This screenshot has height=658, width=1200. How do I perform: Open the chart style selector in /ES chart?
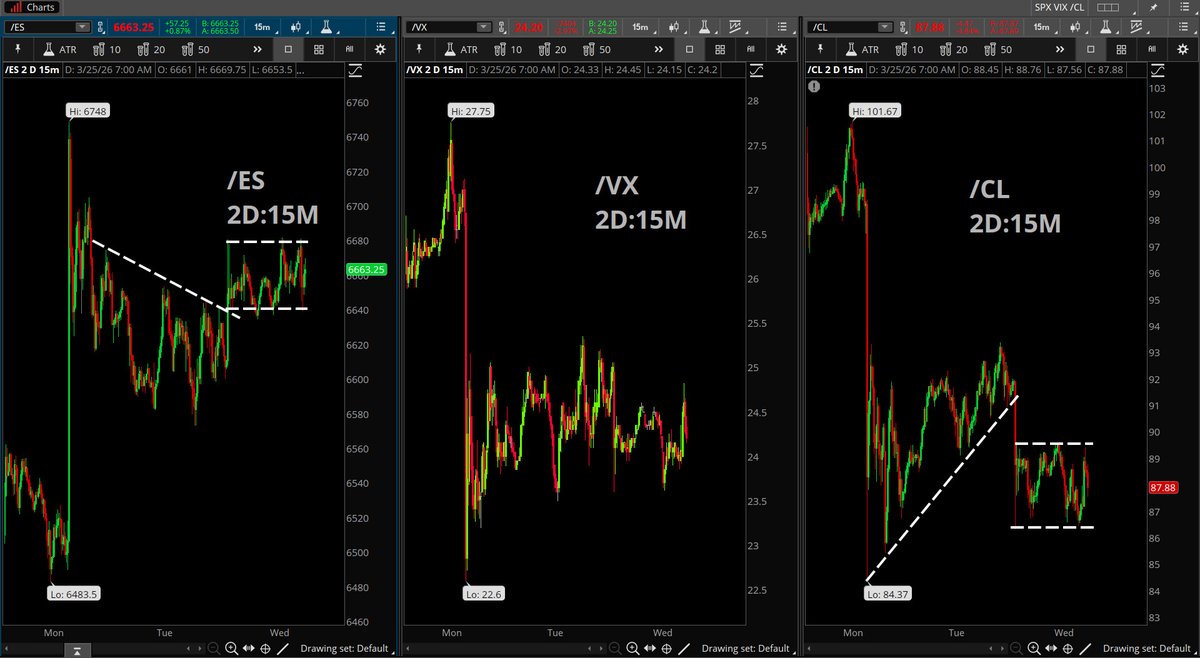tap(296, 27)
